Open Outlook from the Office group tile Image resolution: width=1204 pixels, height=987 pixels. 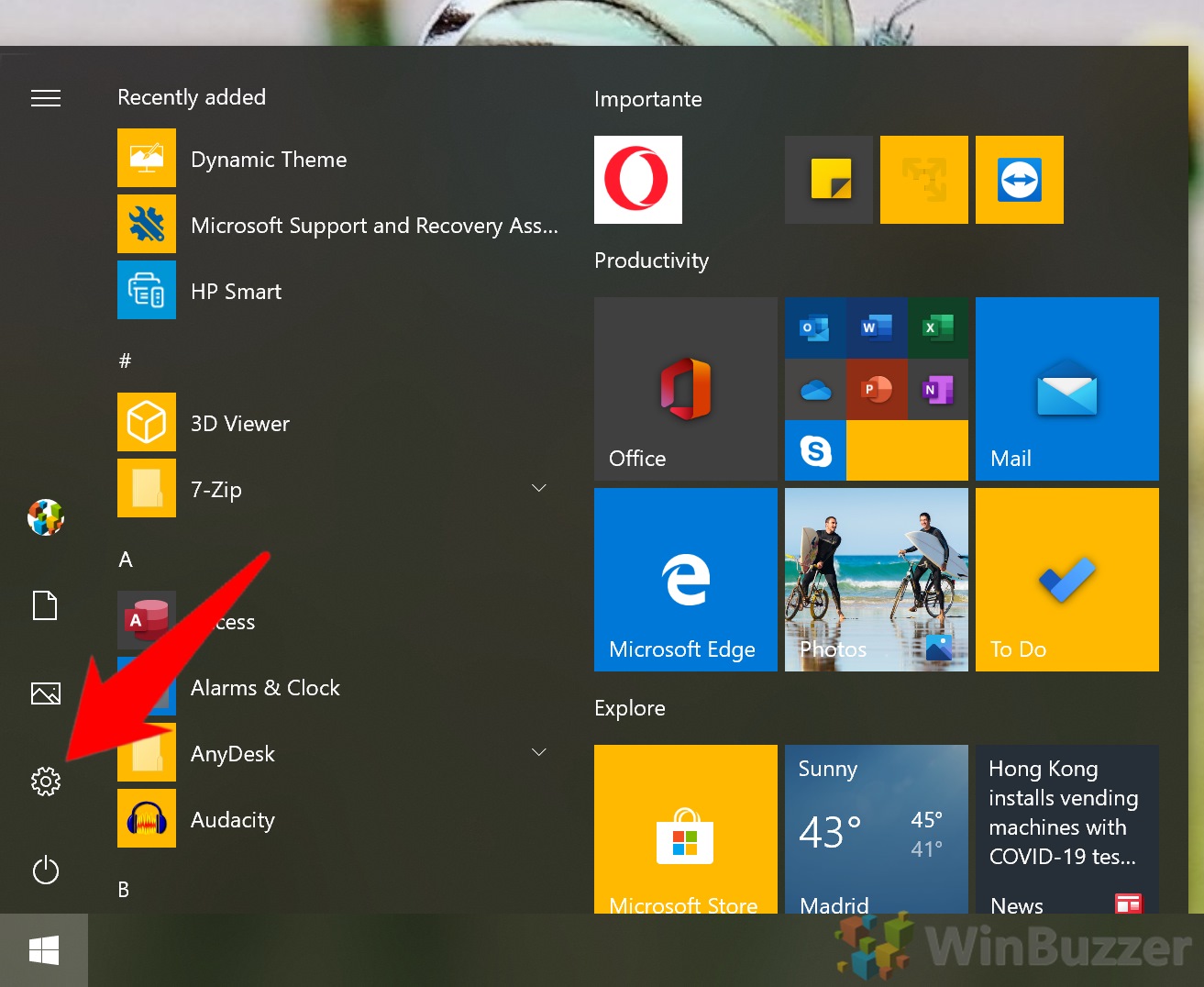pos(815,327)
